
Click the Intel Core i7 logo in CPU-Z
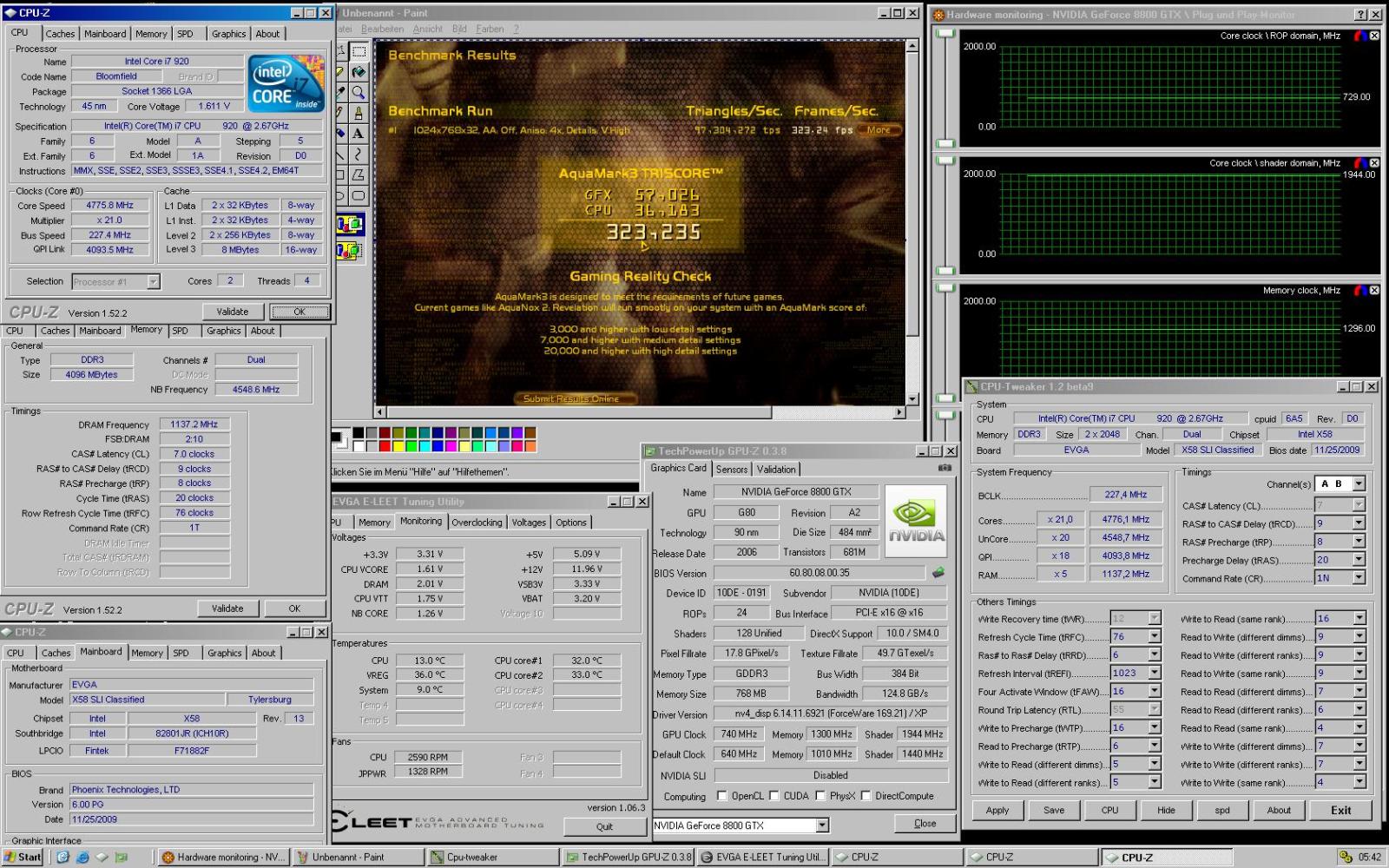click(286, 83)
